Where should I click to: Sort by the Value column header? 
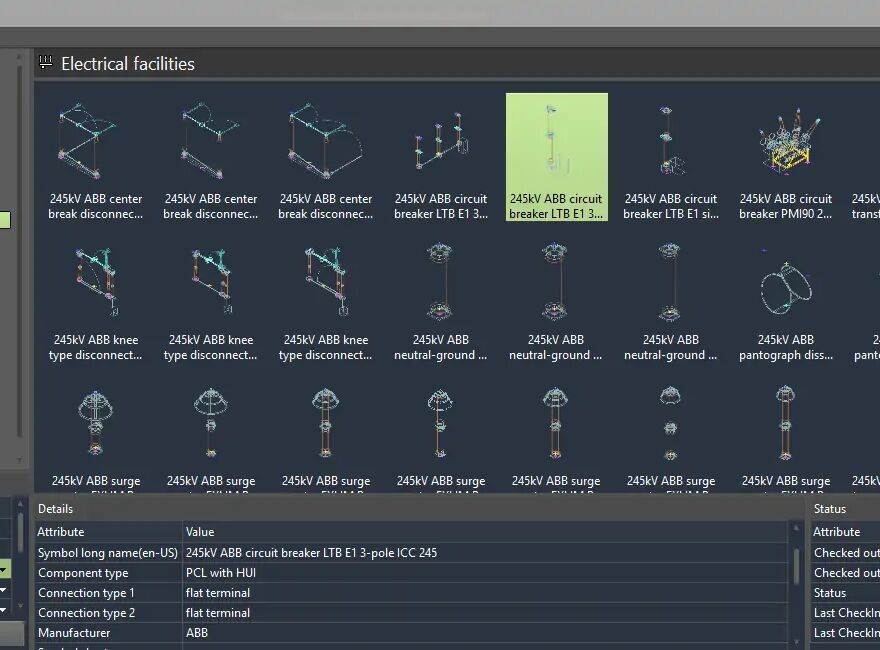point(200,532)
